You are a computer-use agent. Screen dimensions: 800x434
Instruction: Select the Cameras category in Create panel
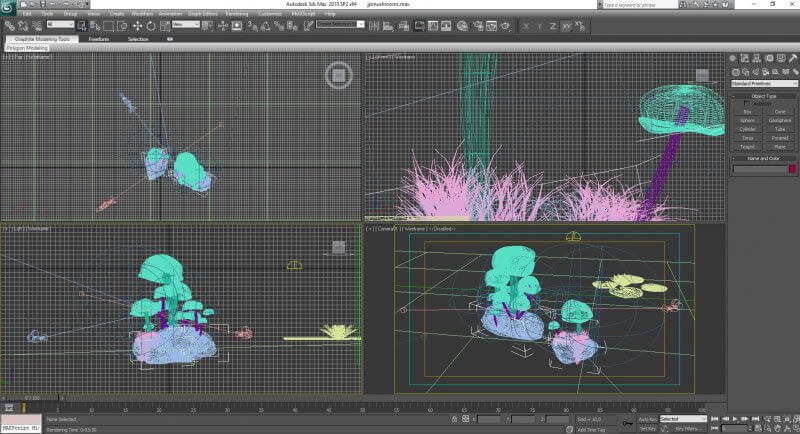tap(765, 72)
